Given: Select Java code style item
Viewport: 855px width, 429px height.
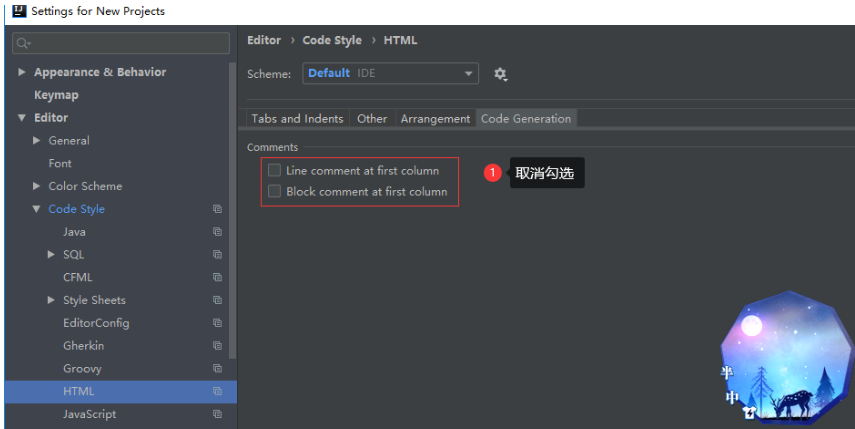Looking at the screenshot, I should point(74,232).
